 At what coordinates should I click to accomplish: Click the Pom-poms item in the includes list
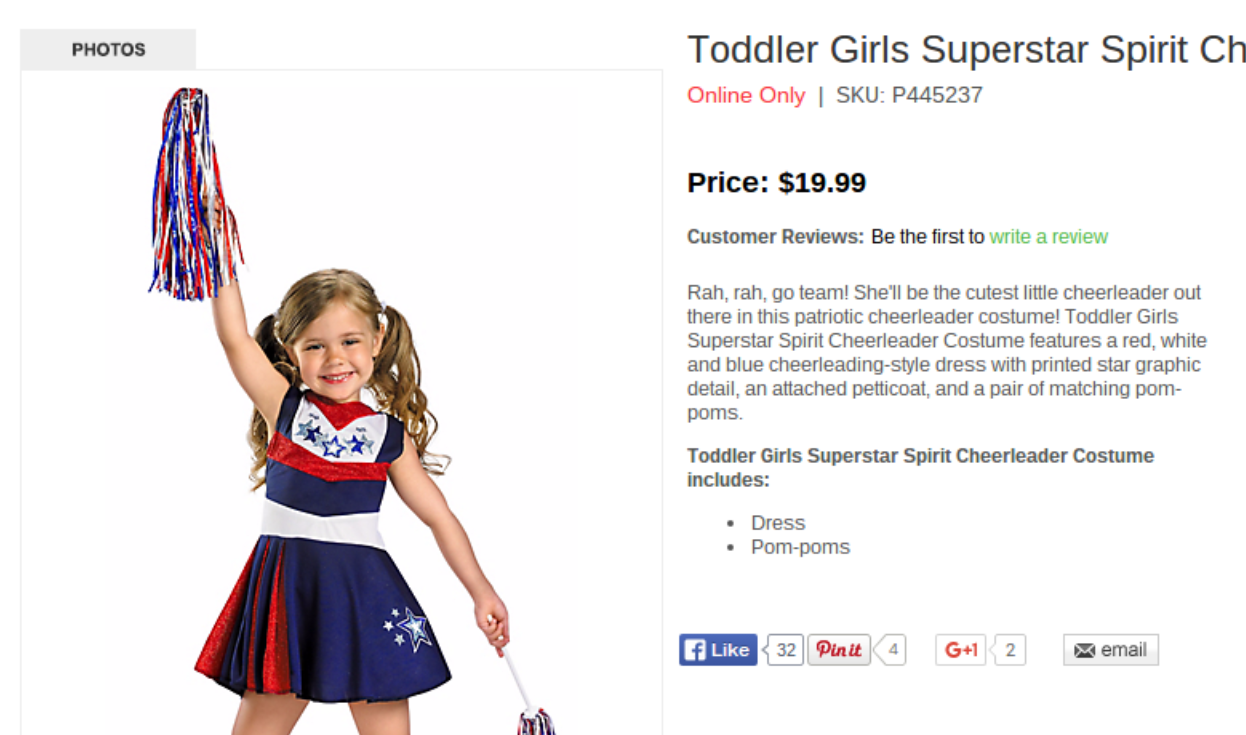pyautogui.click(x=800, y=547)
